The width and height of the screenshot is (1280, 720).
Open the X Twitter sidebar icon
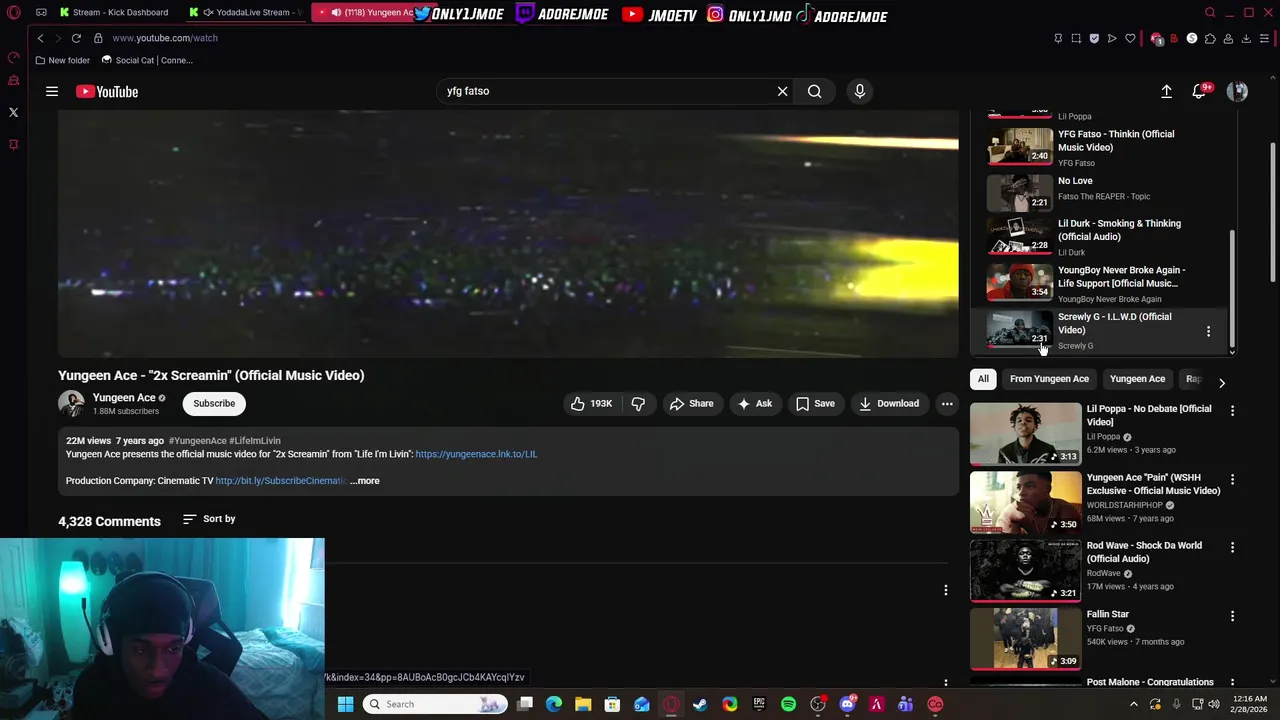click(x=13, y=112)
